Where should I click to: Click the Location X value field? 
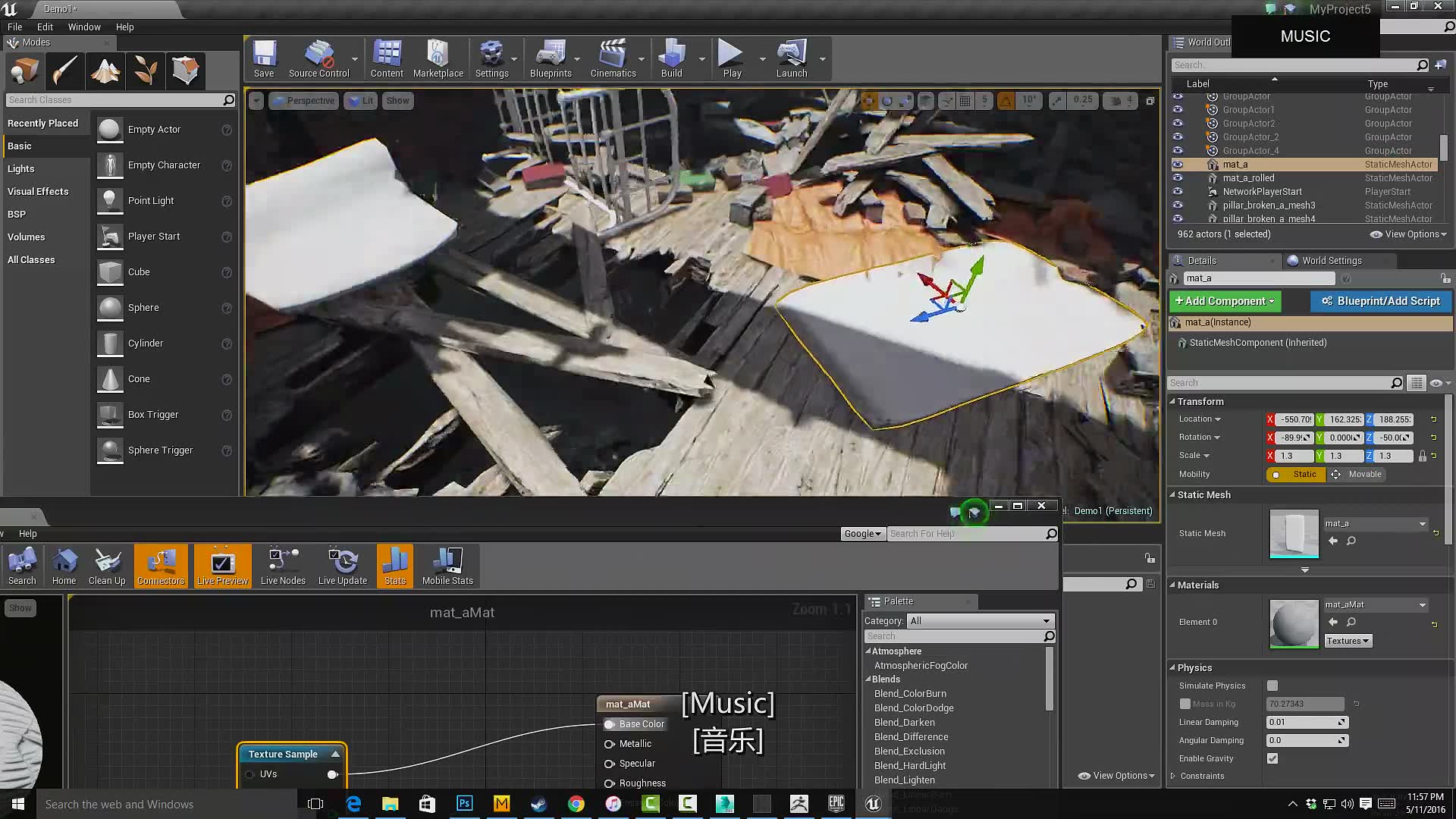(x=1295, y=419)
